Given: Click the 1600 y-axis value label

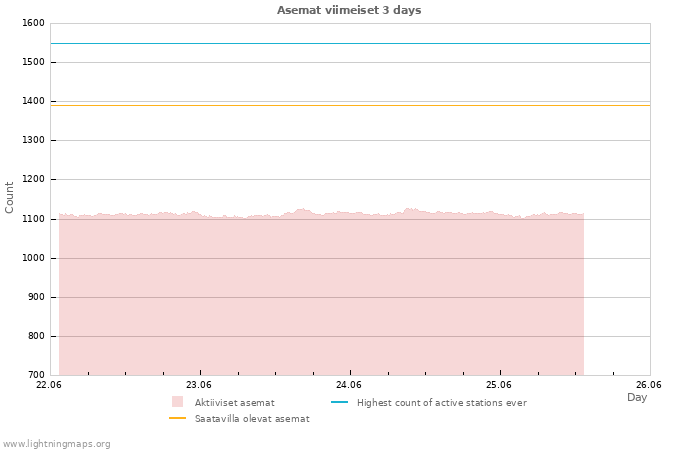Looking at the screenshot, I should tap(33, 23).
